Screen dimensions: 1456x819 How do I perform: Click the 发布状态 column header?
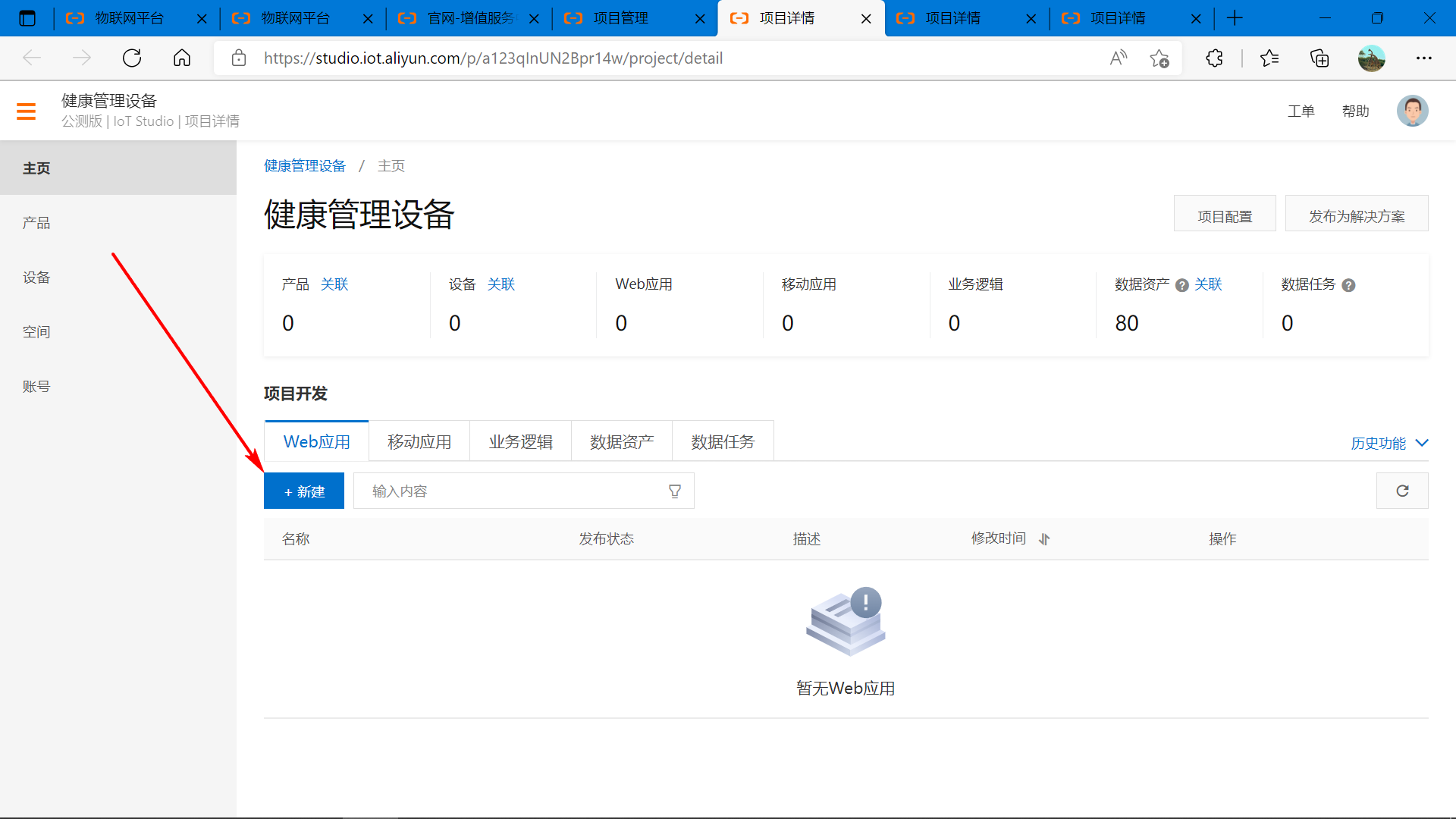pos(607,539)
